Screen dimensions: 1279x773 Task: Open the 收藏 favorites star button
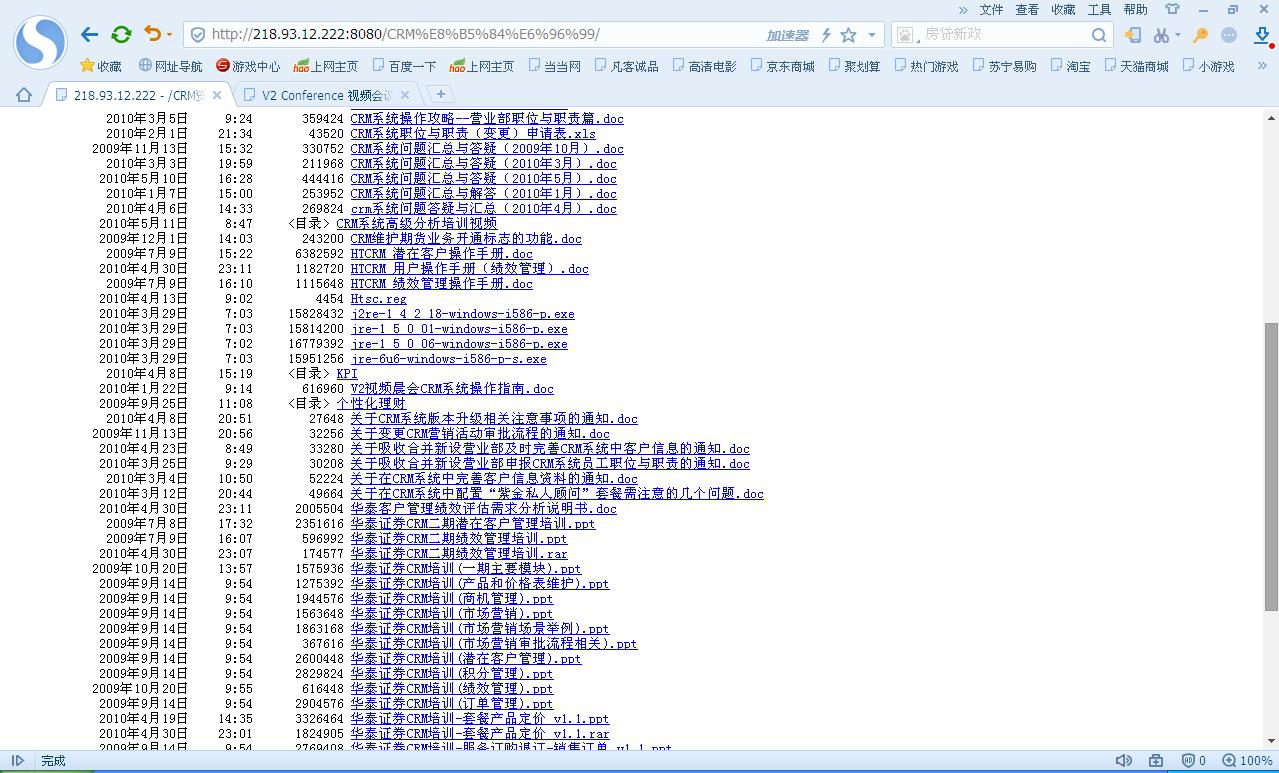pyautogui.click(x=101, y=66)
